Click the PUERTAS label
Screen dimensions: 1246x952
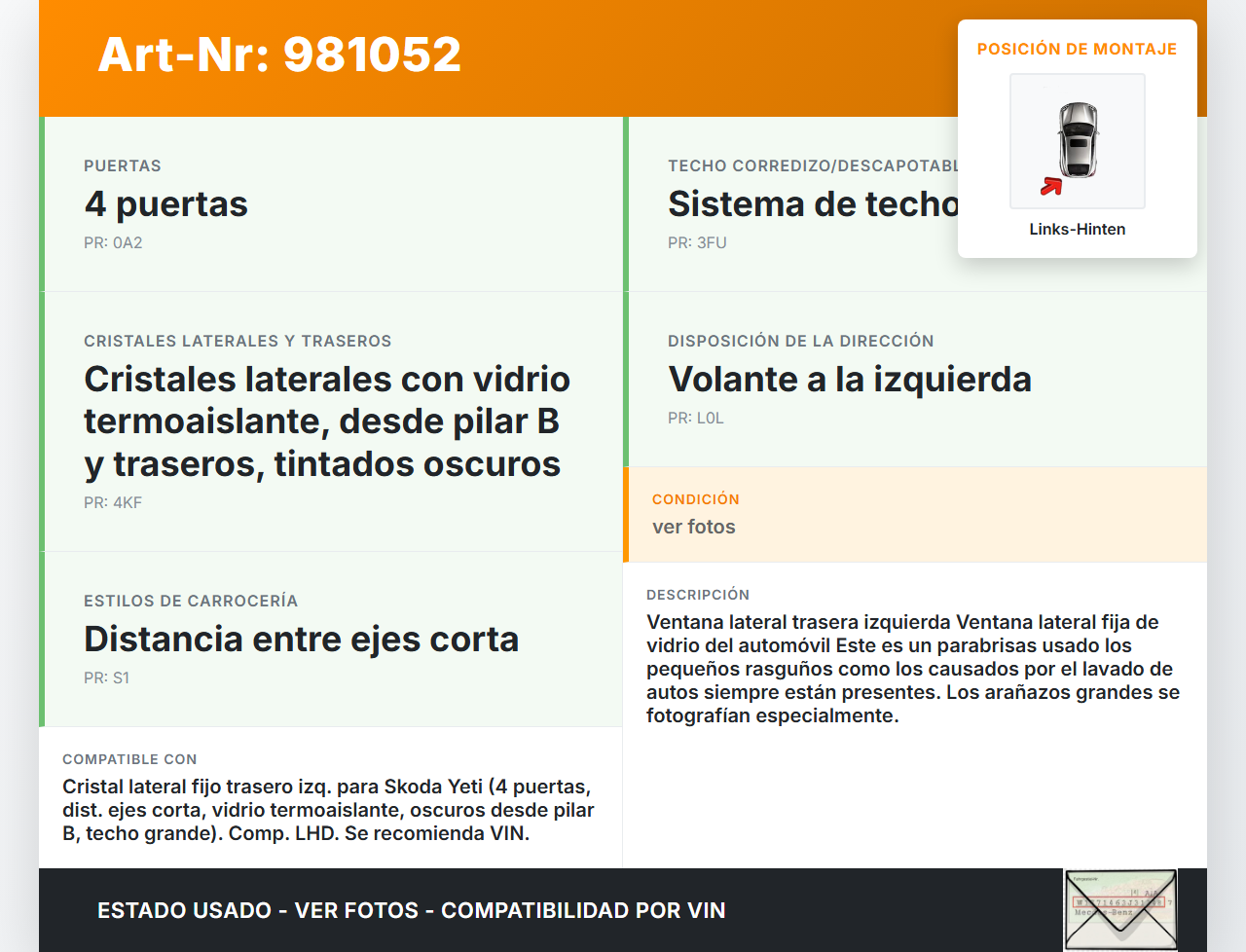pyautogui.click(x=123, y=165)
